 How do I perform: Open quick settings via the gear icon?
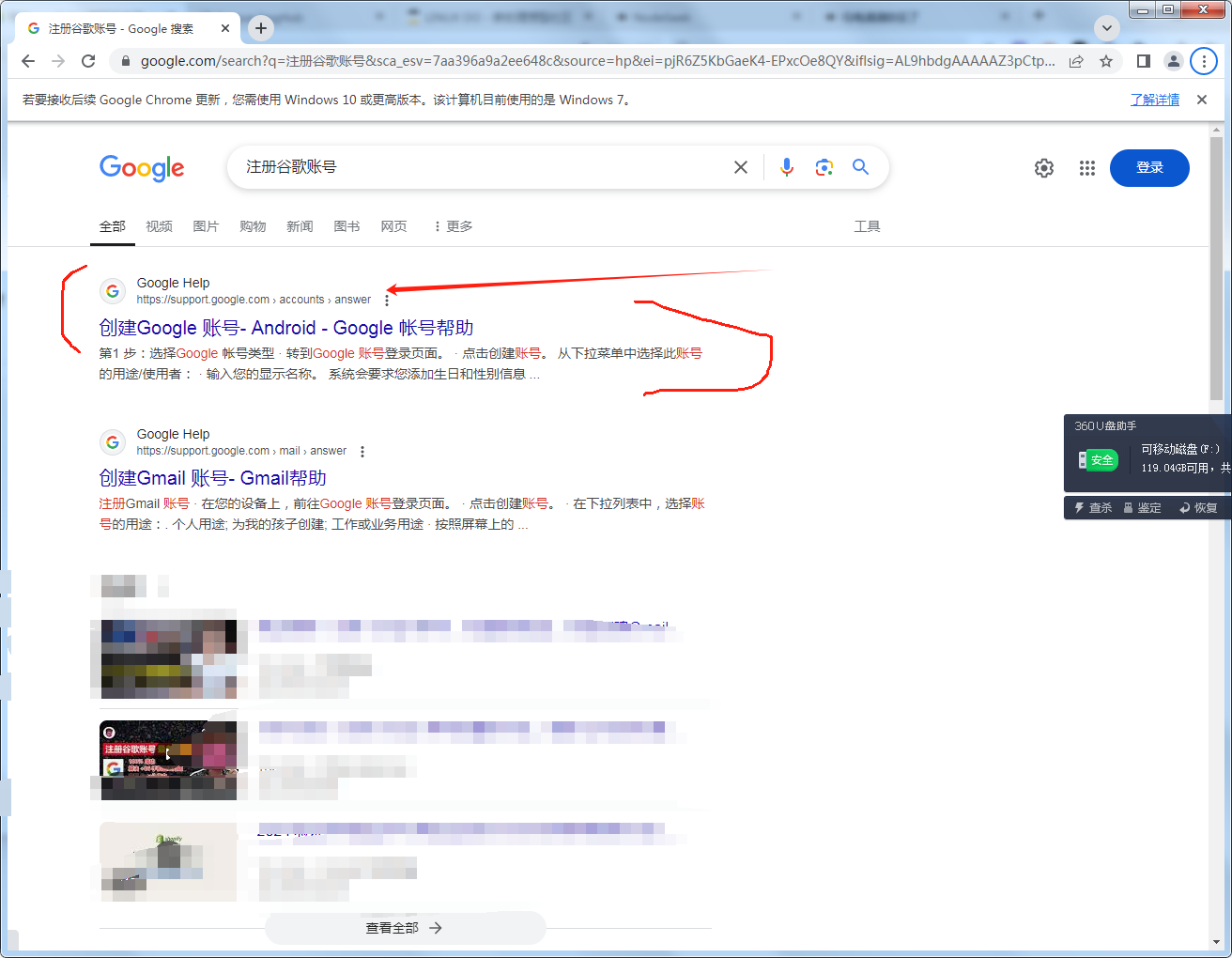[1043, 168]
